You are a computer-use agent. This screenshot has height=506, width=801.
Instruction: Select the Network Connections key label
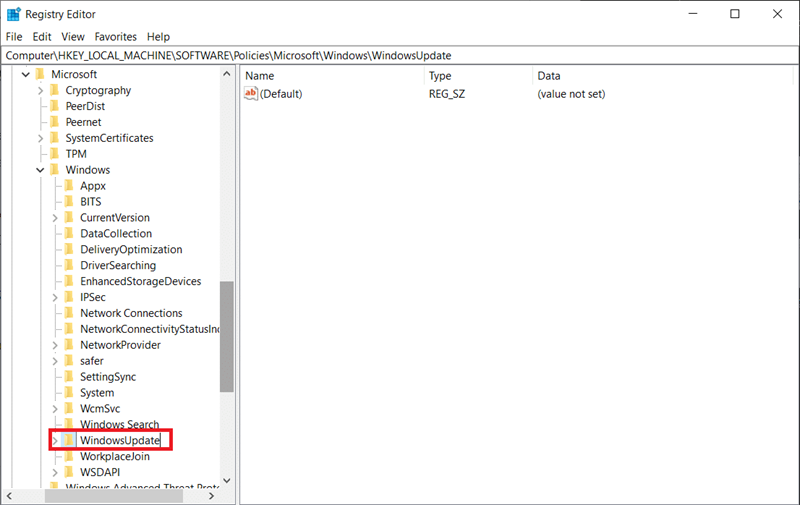[x=131, y=313]
